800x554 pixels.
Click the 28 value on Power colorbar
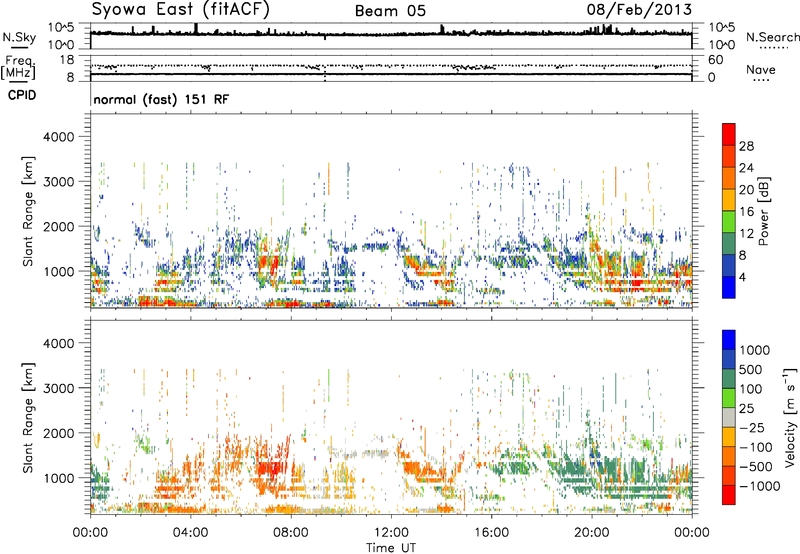coord(746,146)
